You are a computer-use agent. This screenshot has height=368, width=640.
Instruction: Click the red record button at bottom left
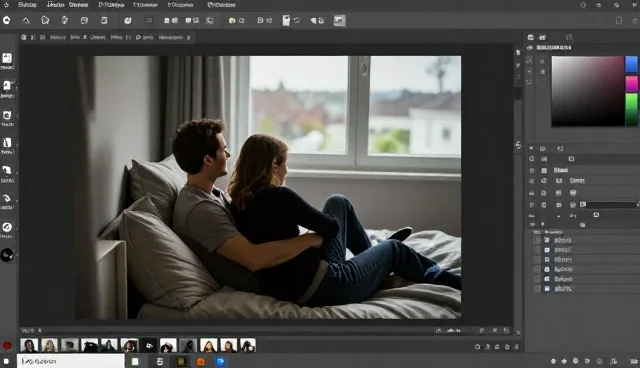[7, 346]
